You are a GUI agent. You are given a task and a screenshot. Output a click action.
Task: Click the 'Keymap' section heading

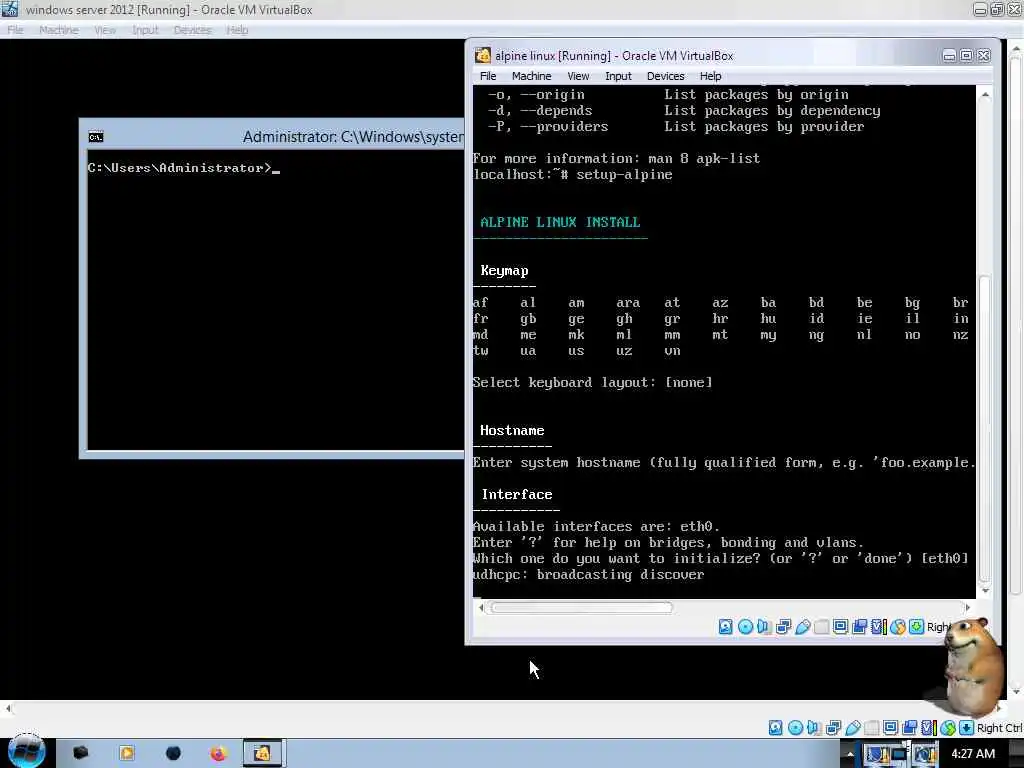tap(504, 271)
